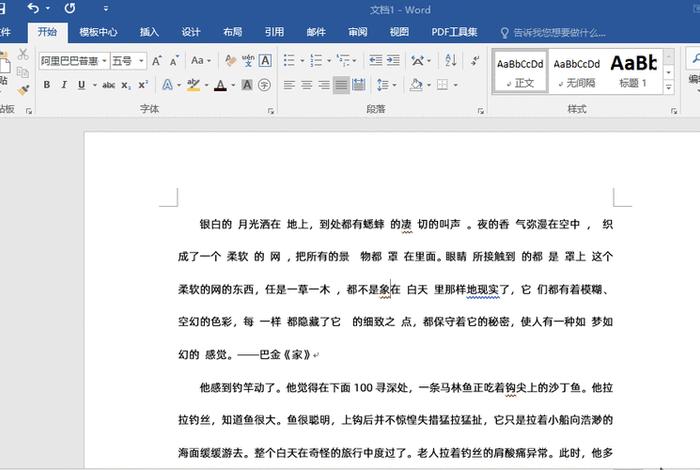Viewport: 700px width, 470px height.
Task: Select the Format Painter brush
Action: pos(23,90)
